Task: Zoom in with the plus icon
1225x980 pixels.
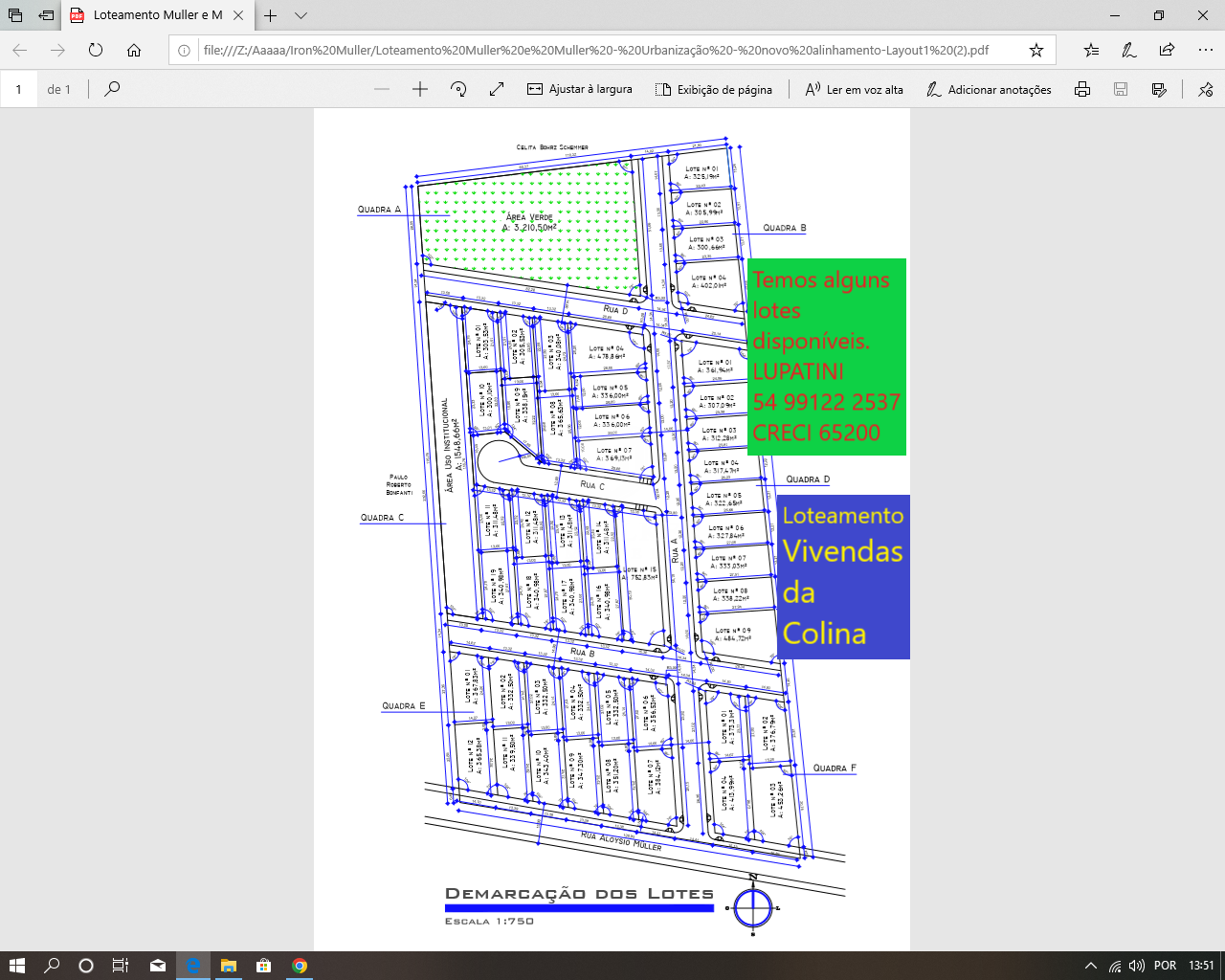Action: tap(419, 89)
